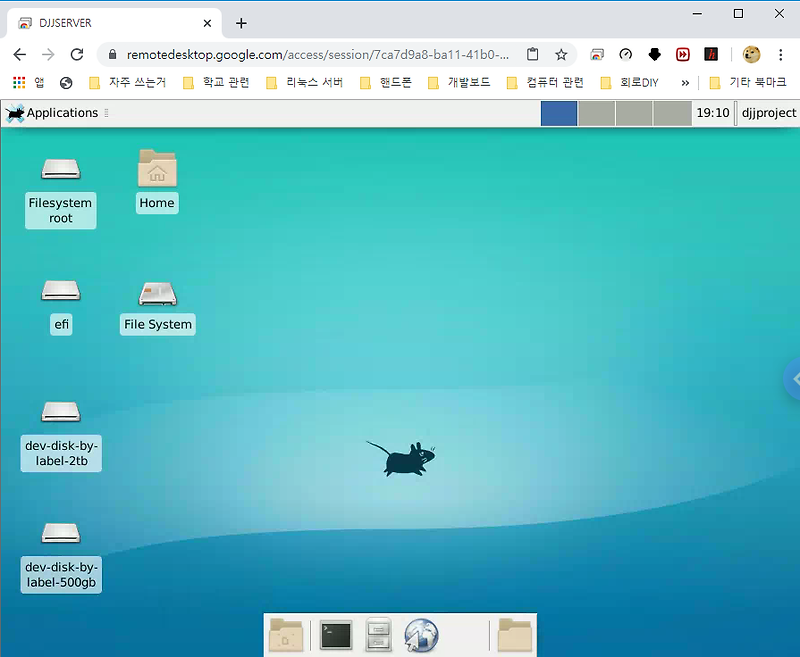Click the clipboard icon in the address bar
This screenshot has width=800, height=657.
click(x=532, y=55)
